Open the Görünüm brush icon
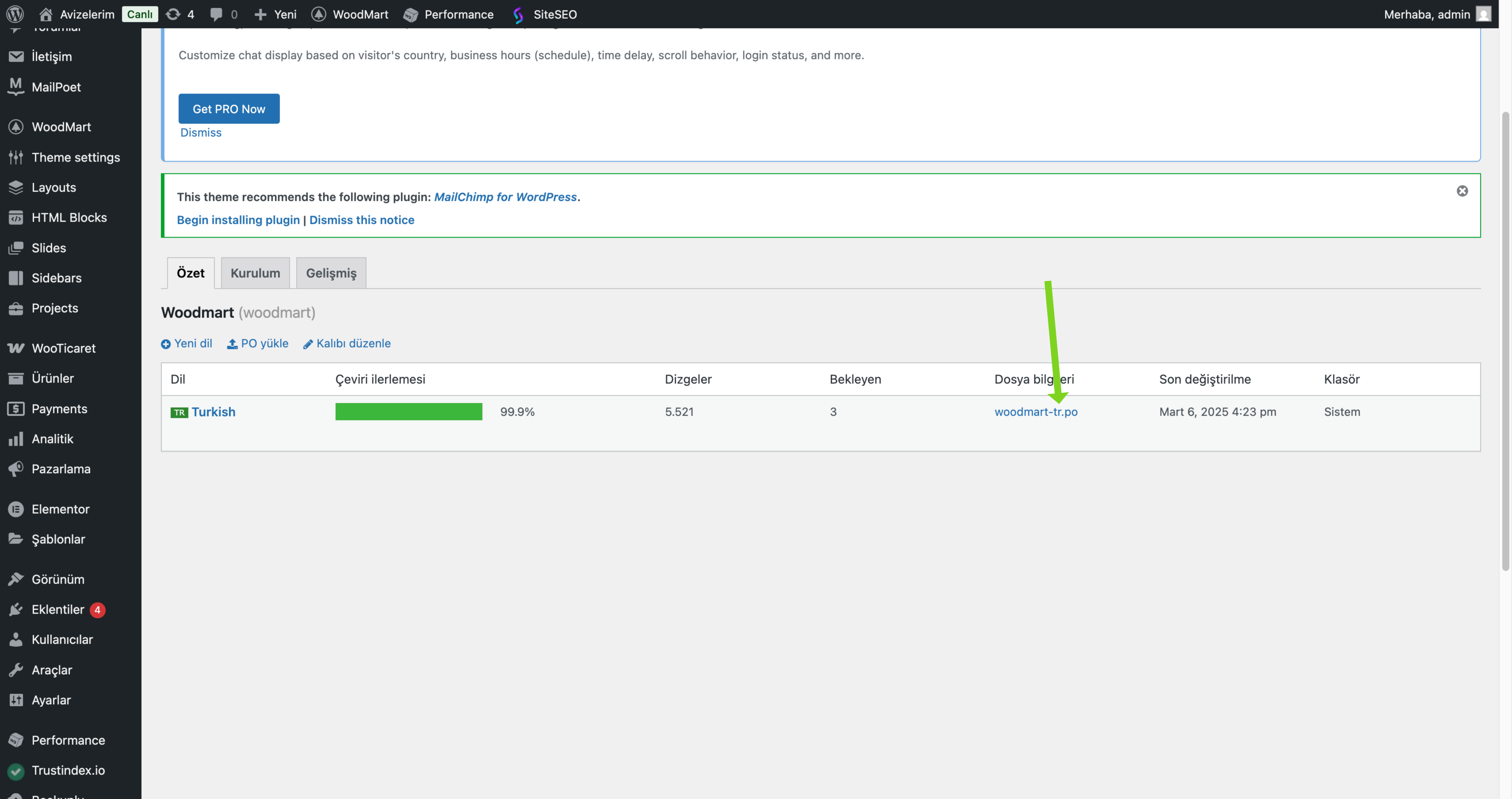This screenshot has width=1512, height=799. point(16,579)
